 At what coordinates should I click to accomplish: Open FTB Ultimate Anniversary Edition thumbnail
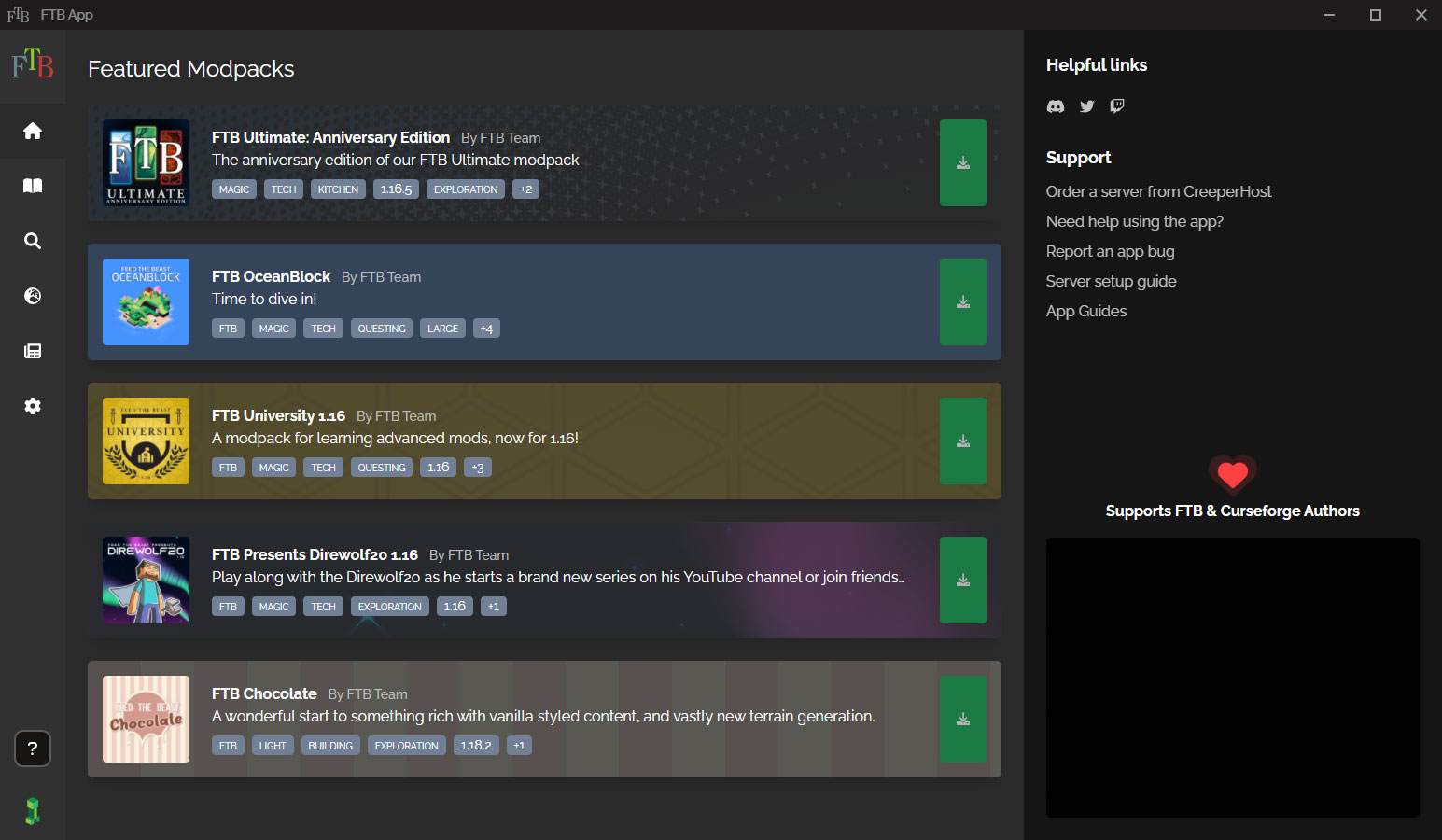point(146,162)
